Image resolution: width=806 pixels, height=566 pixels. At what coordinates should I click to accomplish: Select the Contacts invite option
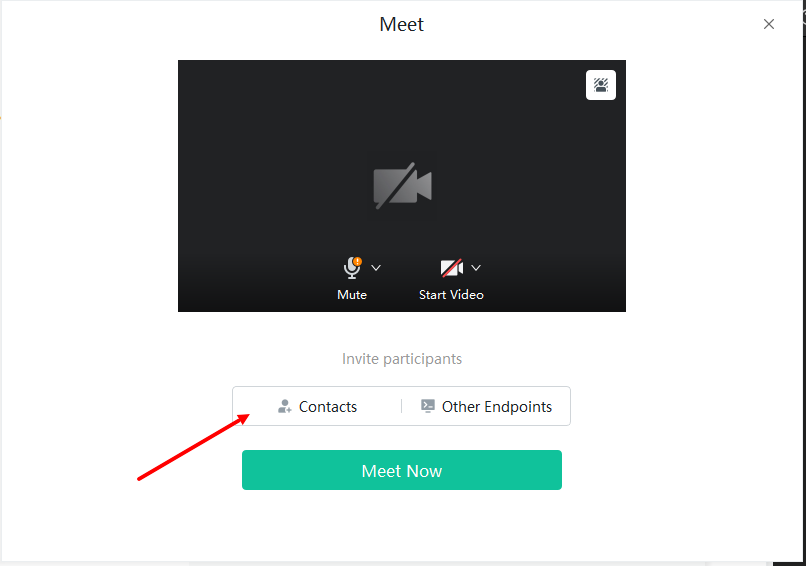317,406
